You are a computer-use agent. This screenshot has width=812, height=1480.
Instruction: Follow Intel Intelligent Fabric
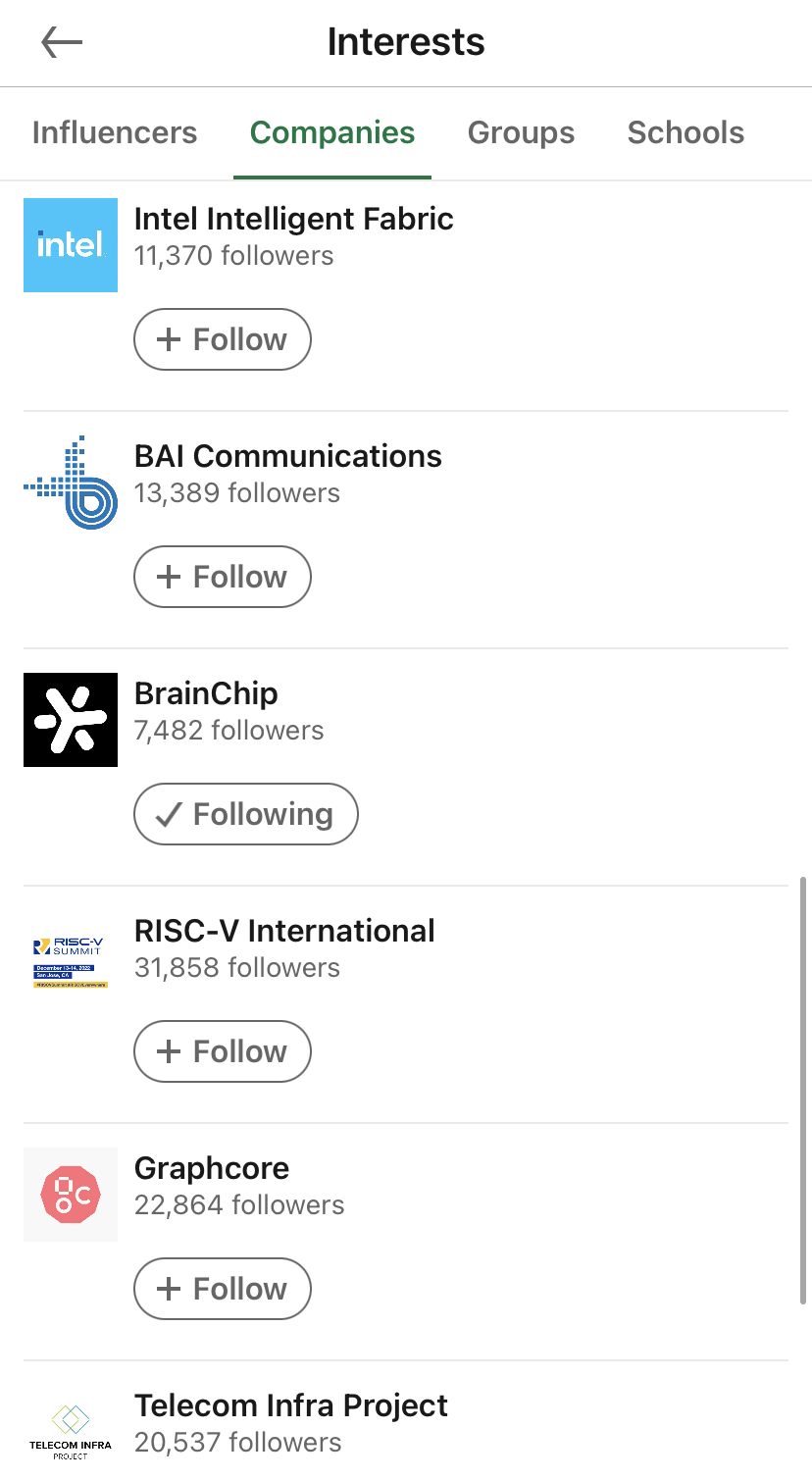click(x=223, y=339)
